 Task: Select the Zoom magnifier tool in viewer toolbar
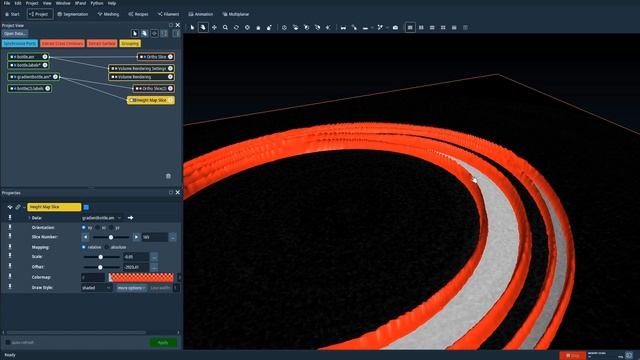(225, 27)
